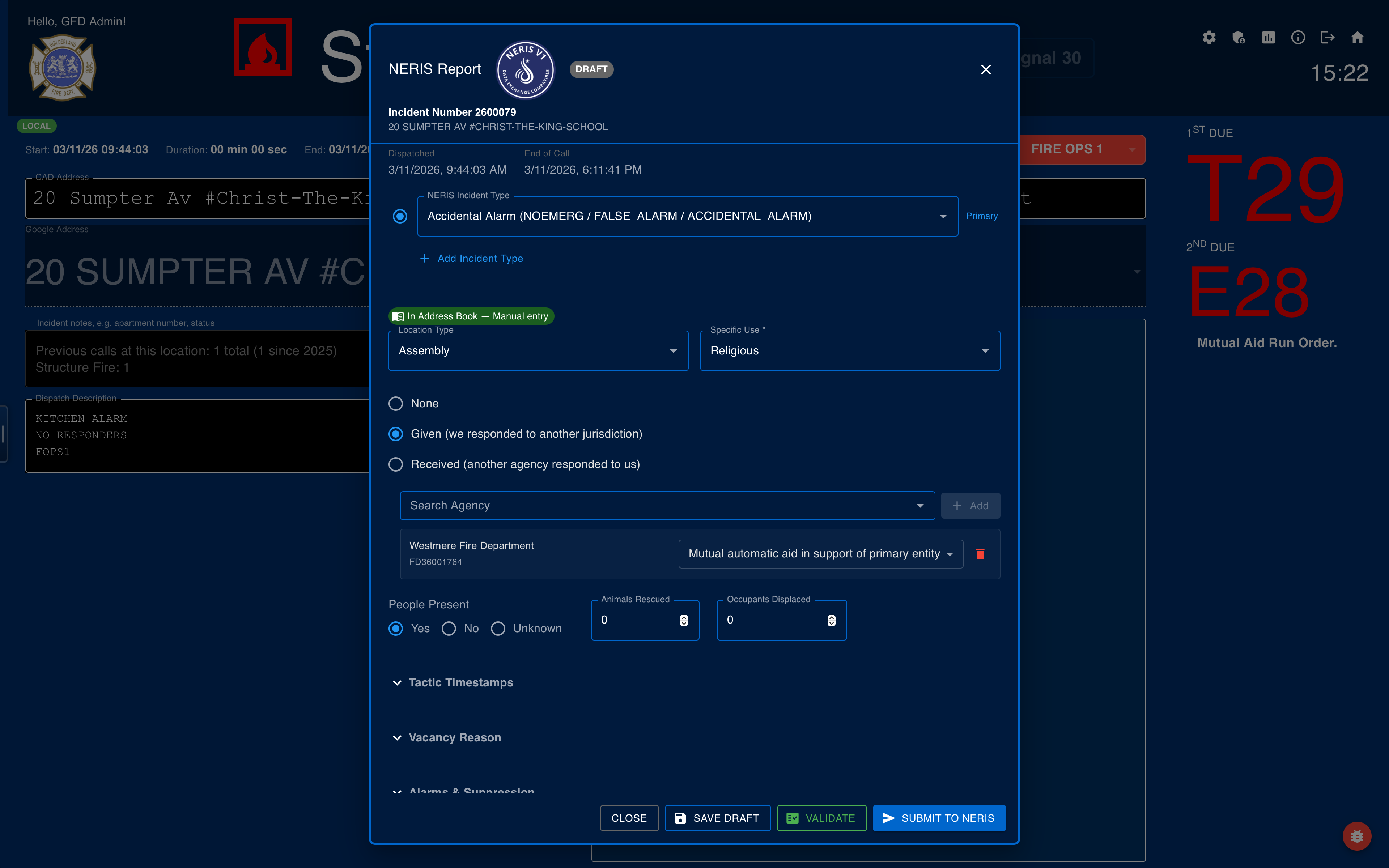Click the shield admin icon in header

pyautogui.click(x=1239, y=37)
